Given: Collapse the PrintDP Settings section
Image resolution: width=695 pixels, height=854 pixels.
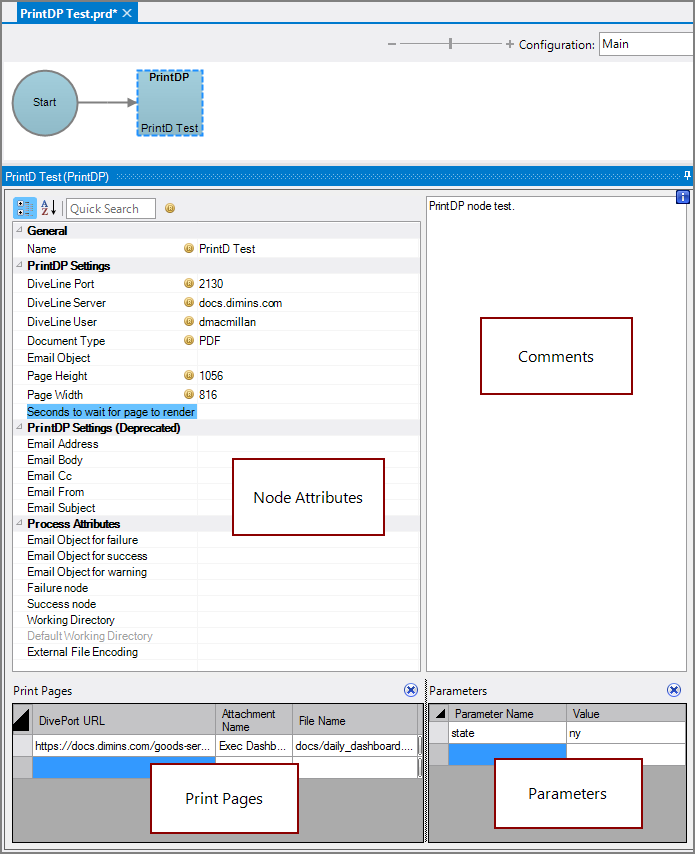Looking at the screenshot, I should [20, 265].
